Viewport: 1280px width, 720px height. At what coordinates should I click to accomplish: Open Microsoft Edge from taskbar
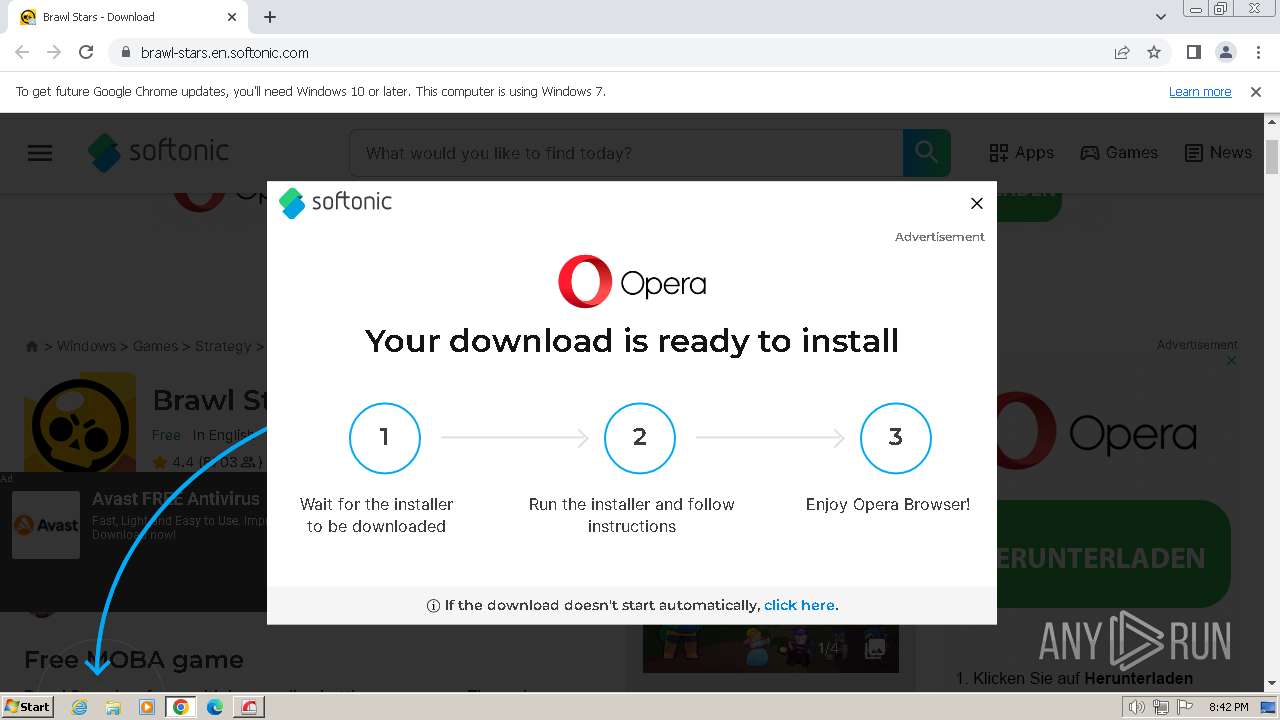tap(215, 707)
